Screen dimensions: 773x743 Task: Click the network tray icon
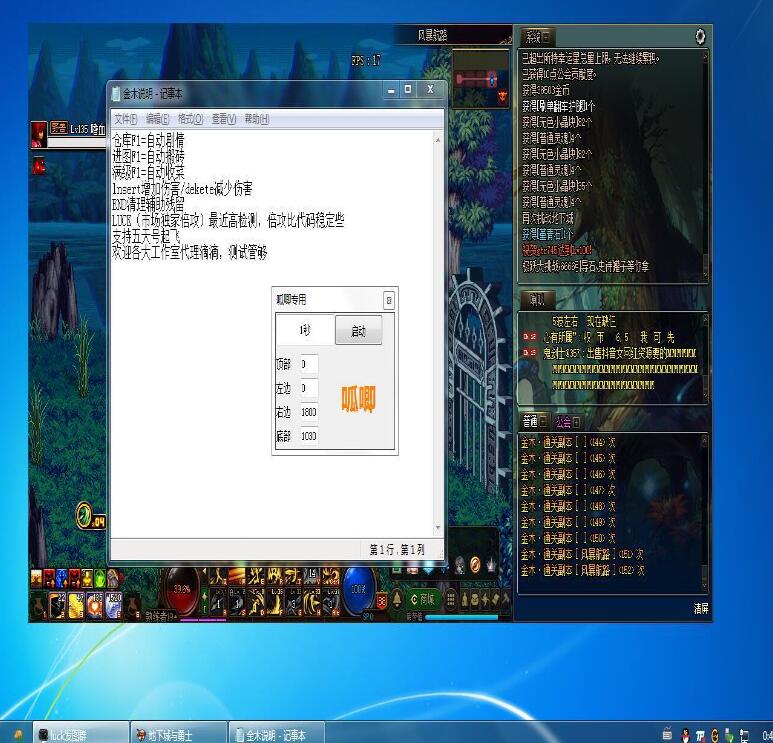745,736
